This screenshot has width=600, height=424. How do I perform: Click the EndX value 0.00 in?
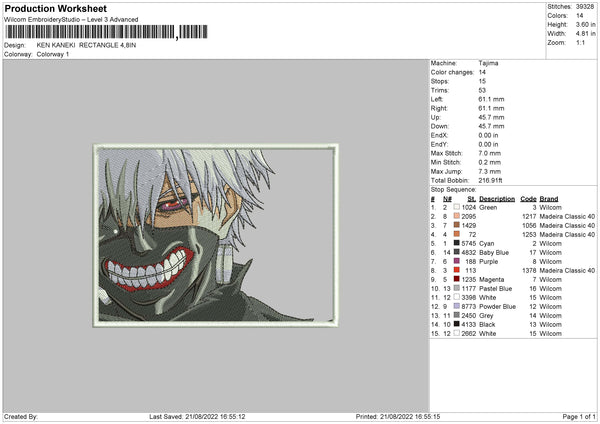click(488, 135)
